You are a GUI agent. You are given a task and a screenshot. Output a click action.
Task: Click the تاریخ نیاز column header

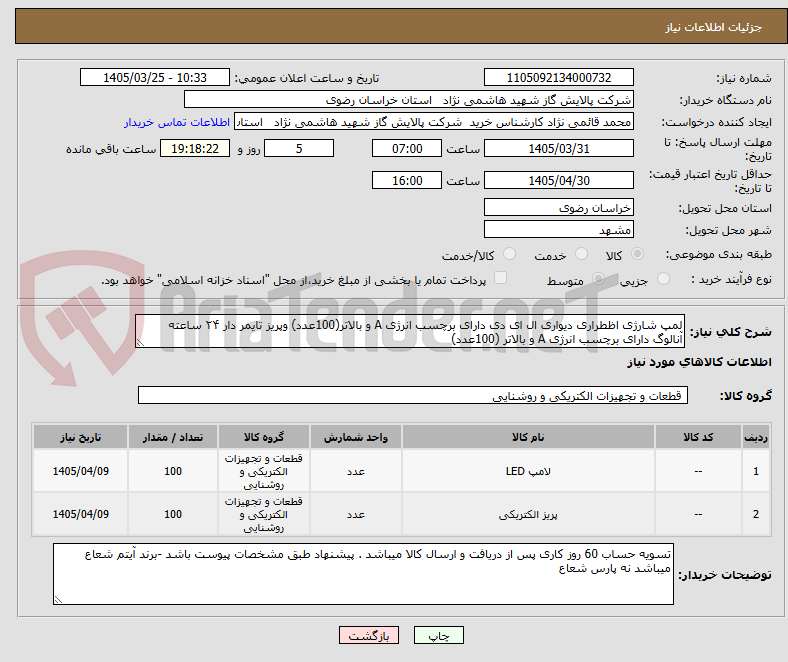point(80,437)
